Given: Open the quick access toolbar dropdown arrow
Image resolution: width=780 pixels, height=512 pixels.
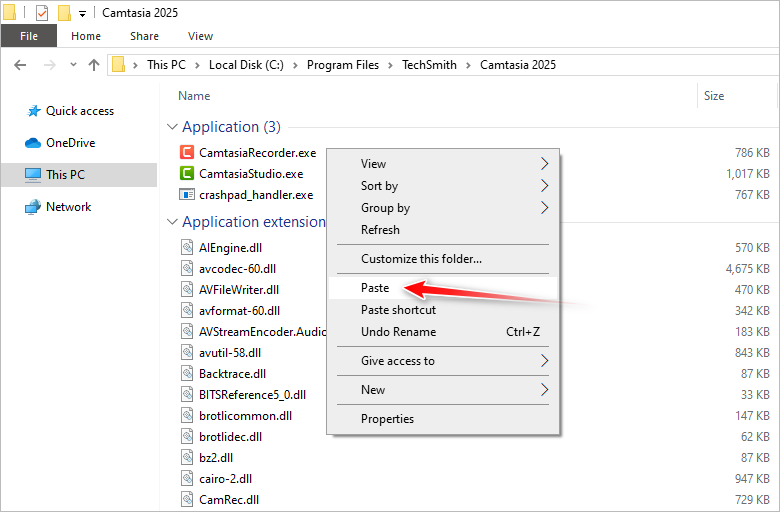Looking at the screenshot, I should [82, 14].
